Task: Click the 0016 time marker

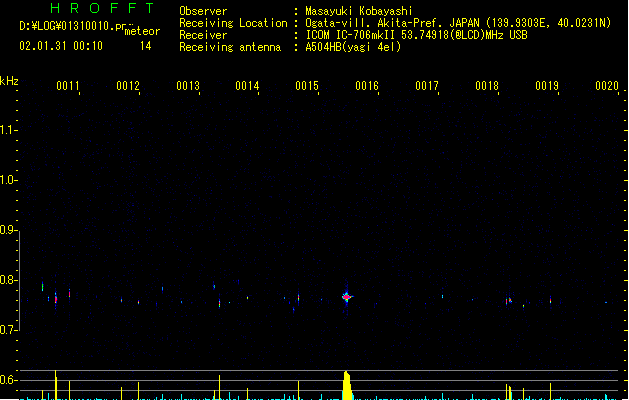Action: [367, 86]
